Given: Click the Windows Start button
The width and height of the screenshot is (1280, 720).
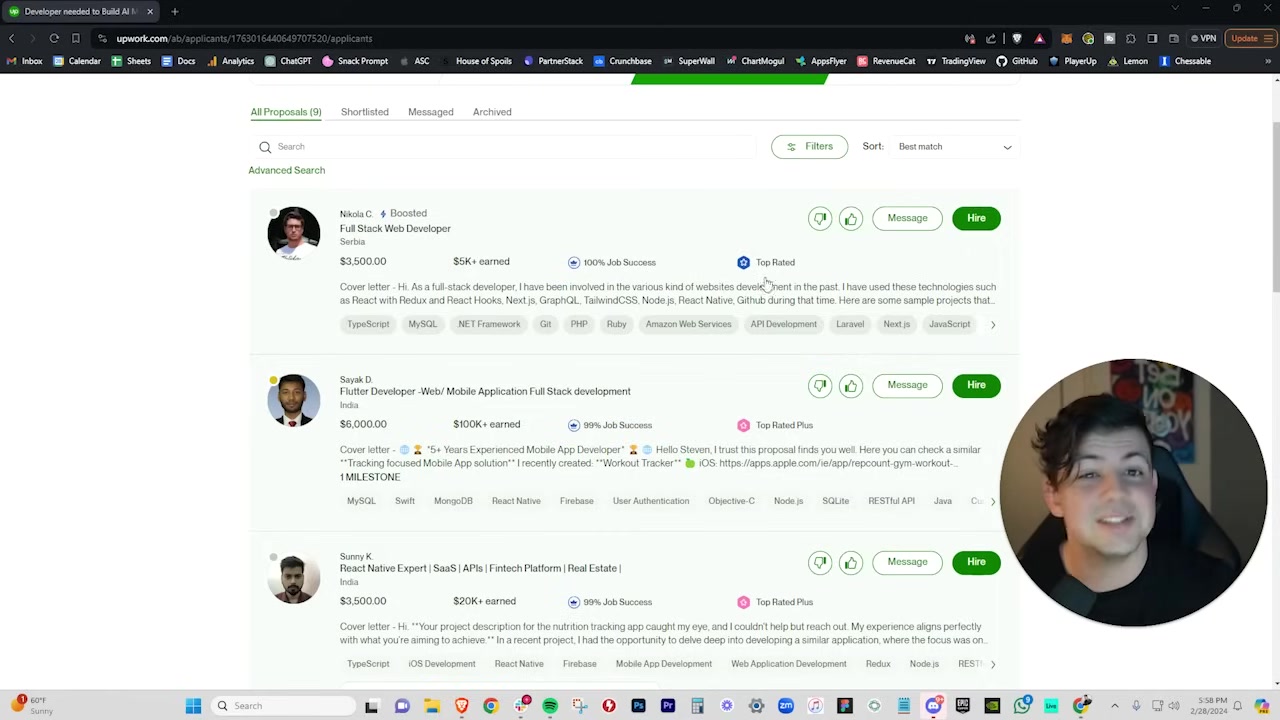Looking at the screenshot, I should pos(193,706).
